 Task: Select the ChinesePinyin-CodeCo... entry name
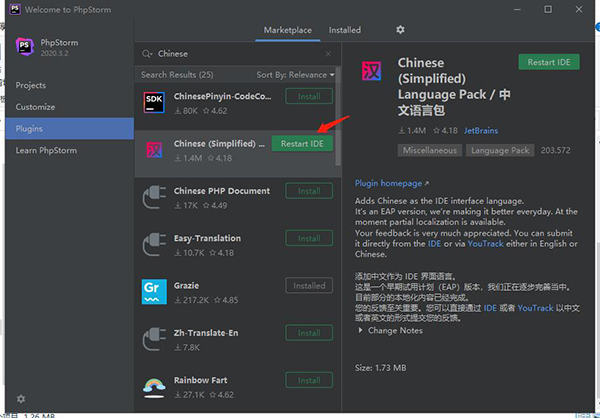(x=222, y=96)
